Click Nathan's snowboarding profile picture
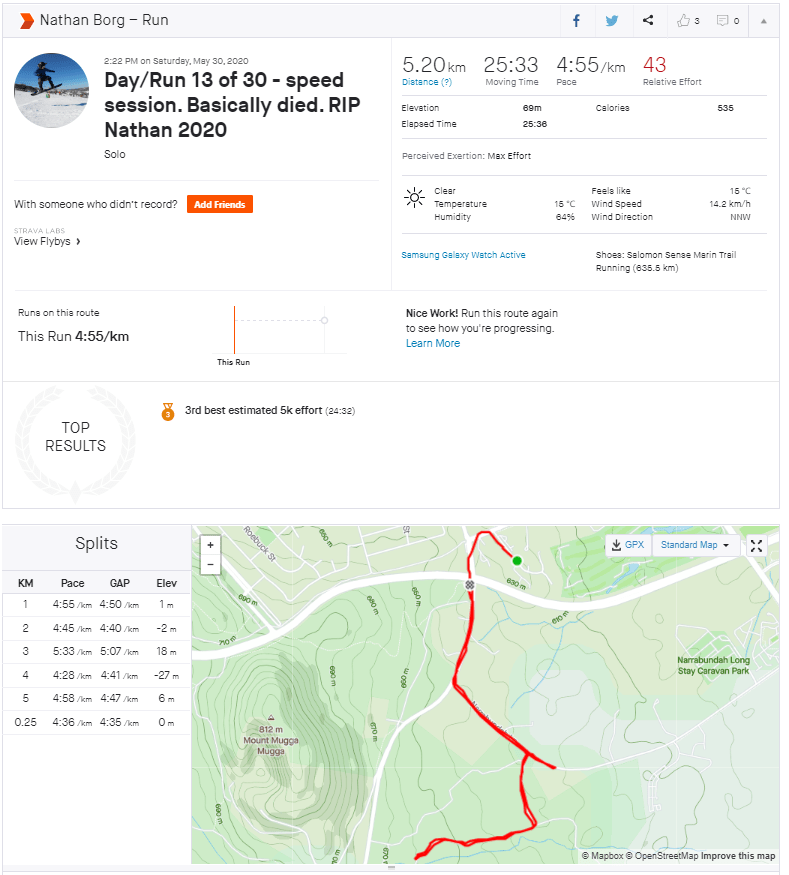 pos(51,91)
